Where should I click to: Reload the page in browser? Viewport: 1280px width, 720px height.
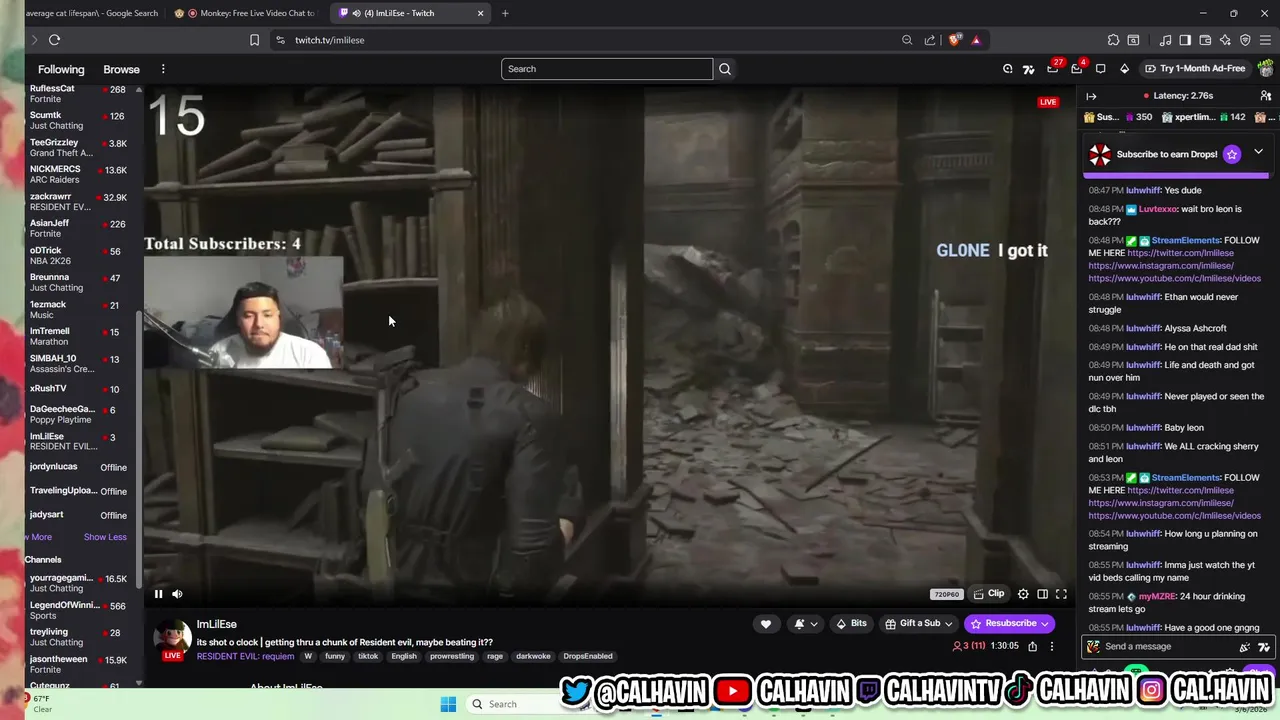(54, 40)
